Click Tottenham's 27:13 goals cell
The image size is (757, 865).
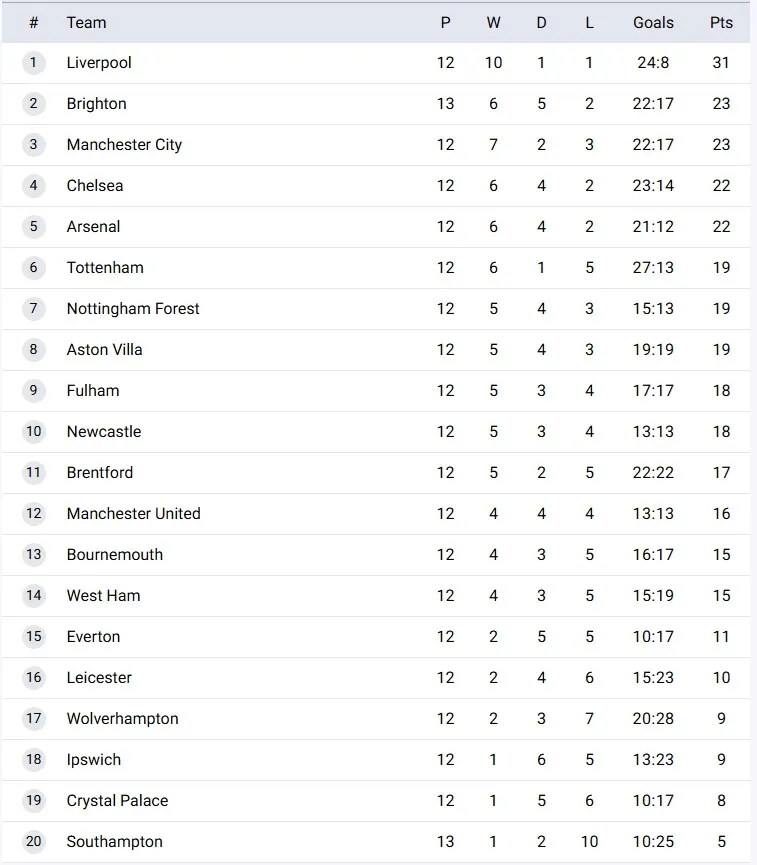(x=653, y=268)
